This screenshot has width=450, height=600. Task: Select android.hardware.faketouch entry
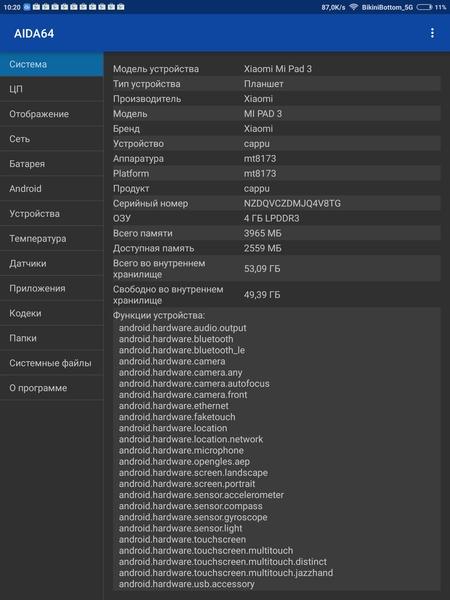[177, 417]
